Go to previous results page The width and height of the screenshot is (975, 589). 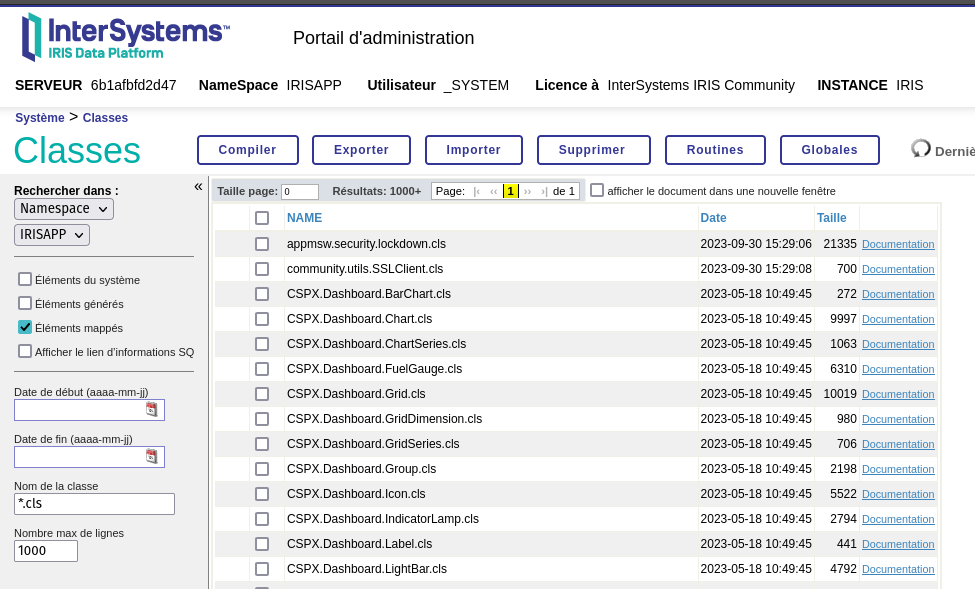493,191
